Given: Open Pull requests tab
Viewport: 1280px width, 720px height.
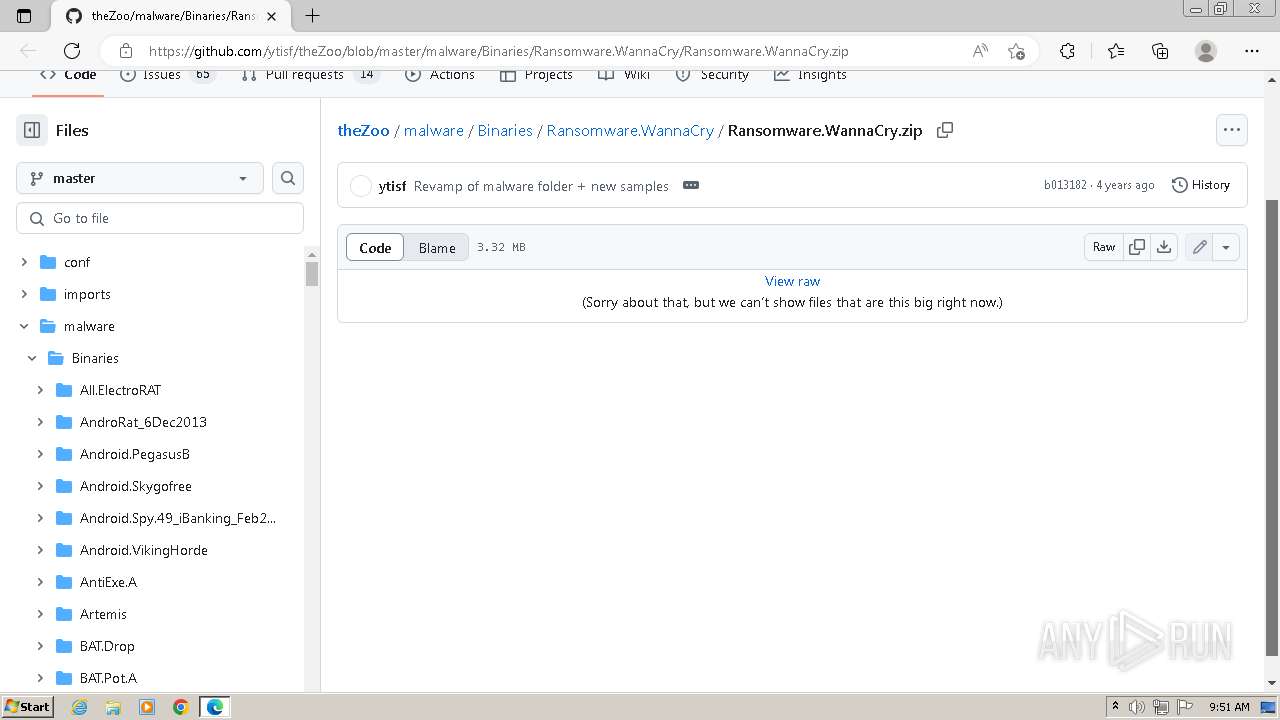Looking at the screenshot, I should [310, 75].
